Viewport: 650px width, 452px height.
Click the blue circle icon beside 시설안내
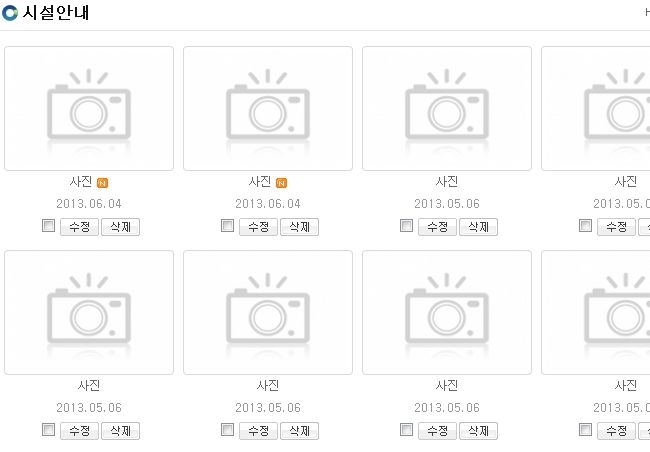pyautogui.click(x=10, y=13)
